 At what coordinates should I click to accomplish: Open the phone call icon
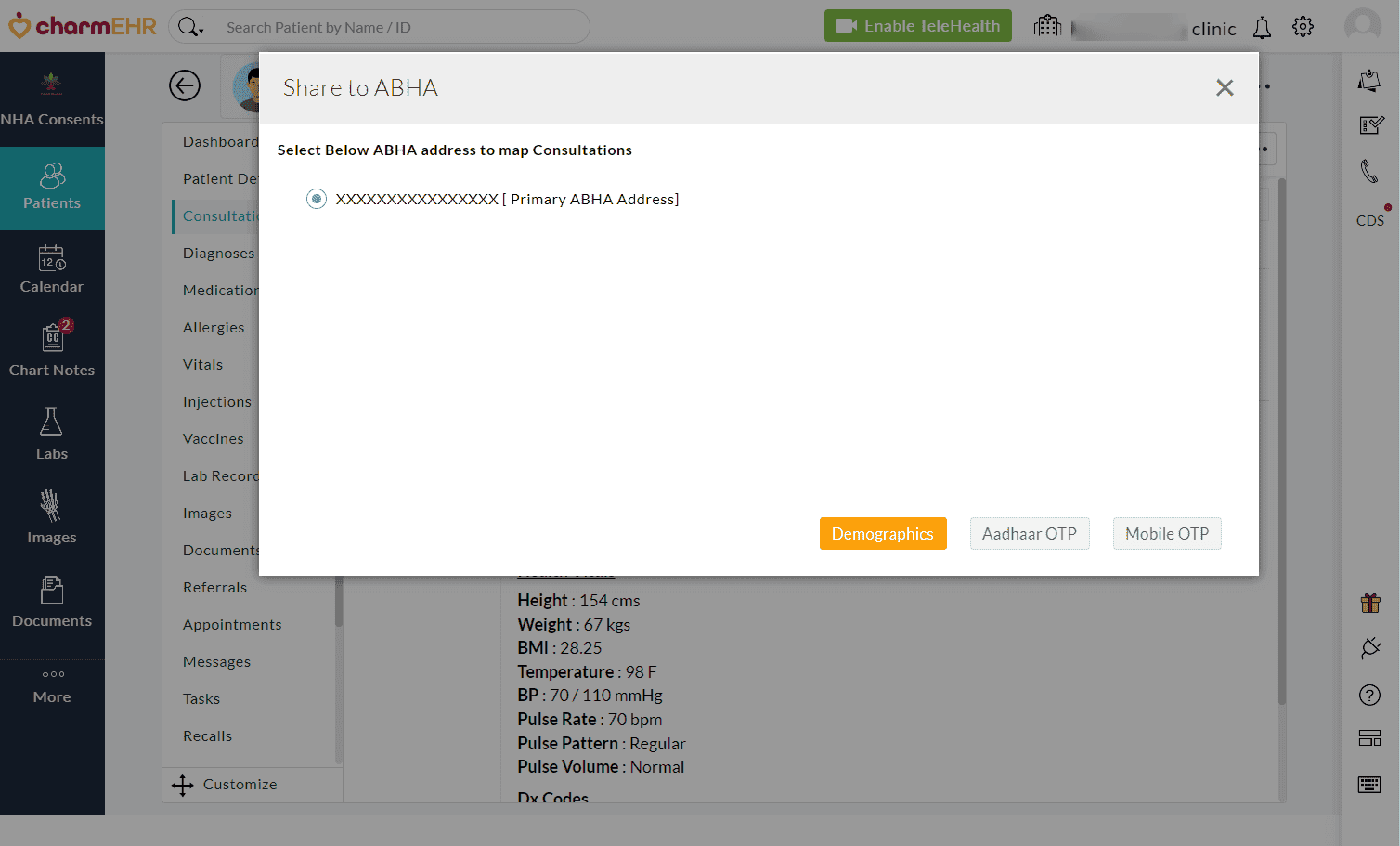point(1369,171)
